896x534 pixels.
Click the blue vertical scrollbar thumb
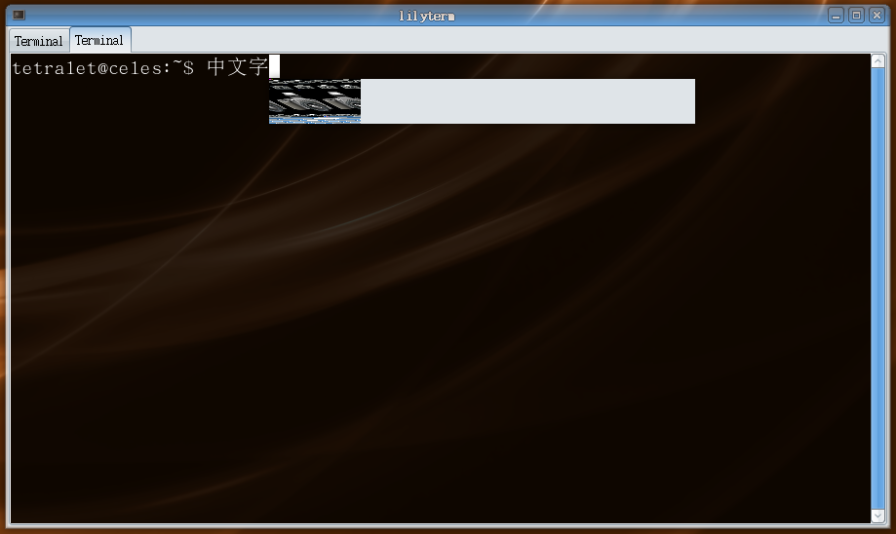[x=878, y=288]
